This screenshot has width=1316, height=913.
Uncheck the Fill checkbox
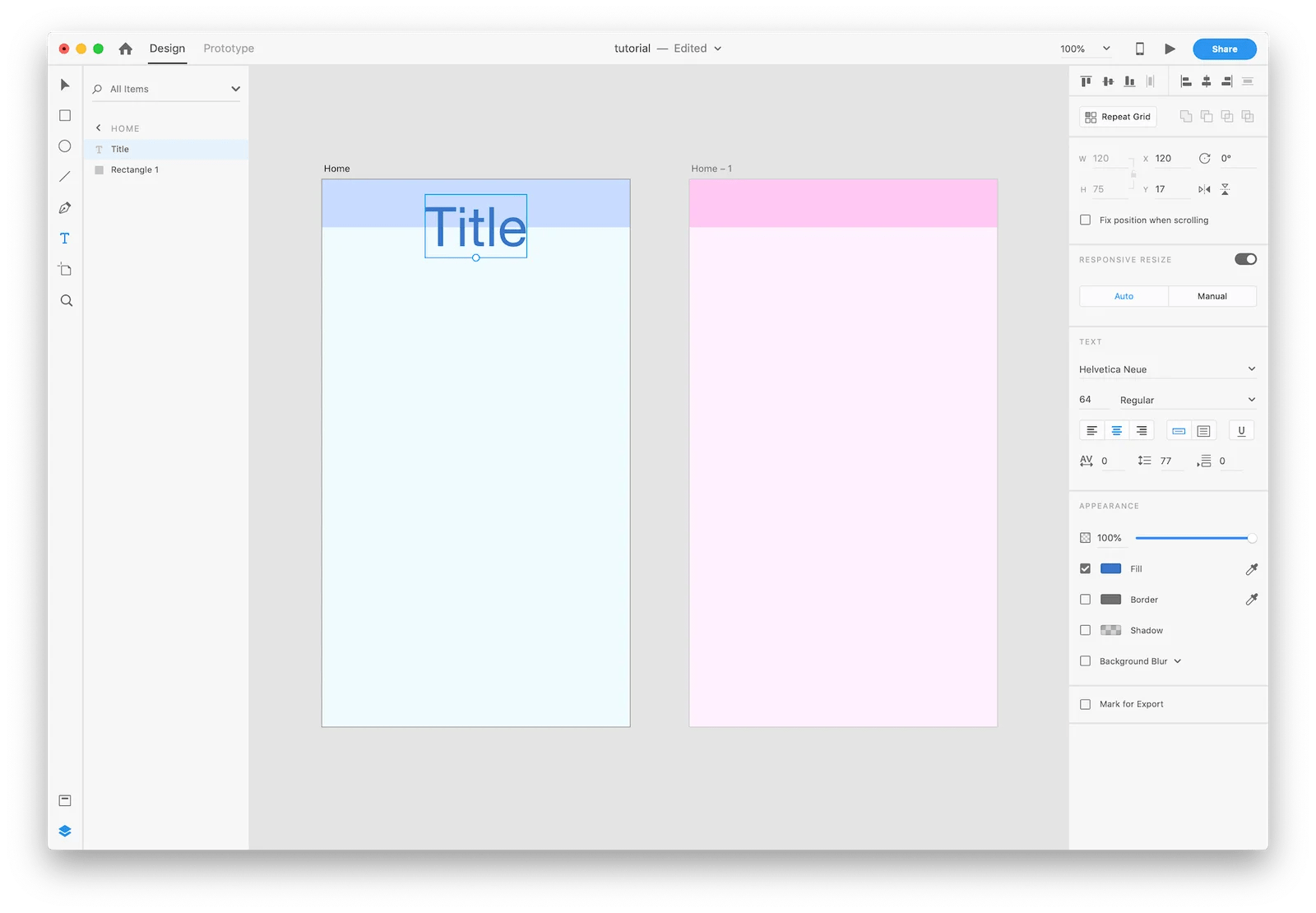(x=1086, y=568)
